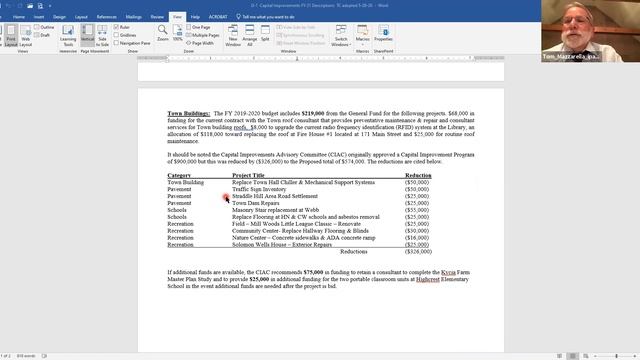640x360 pixels.
Task: Click the proofing icon in status bar
Action: pyautogui.click(x=44, y=356)
